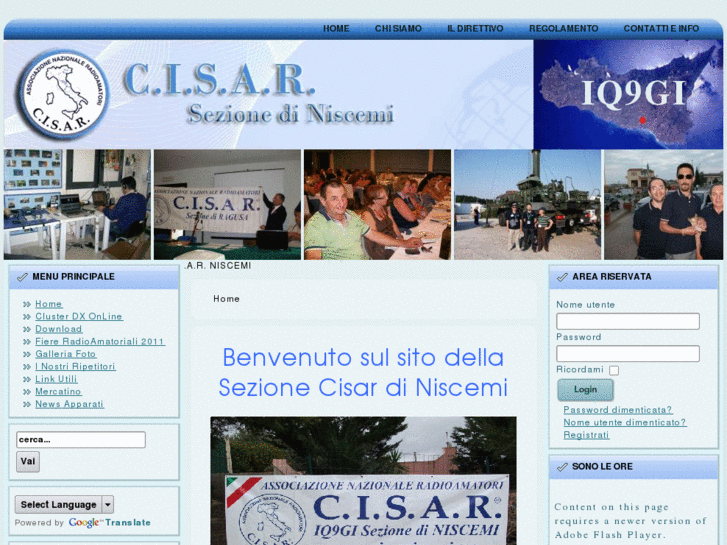Viewport: 727px width, 545px height.
Task: Open the dinner gathering photo
Action: click(377, 204)
